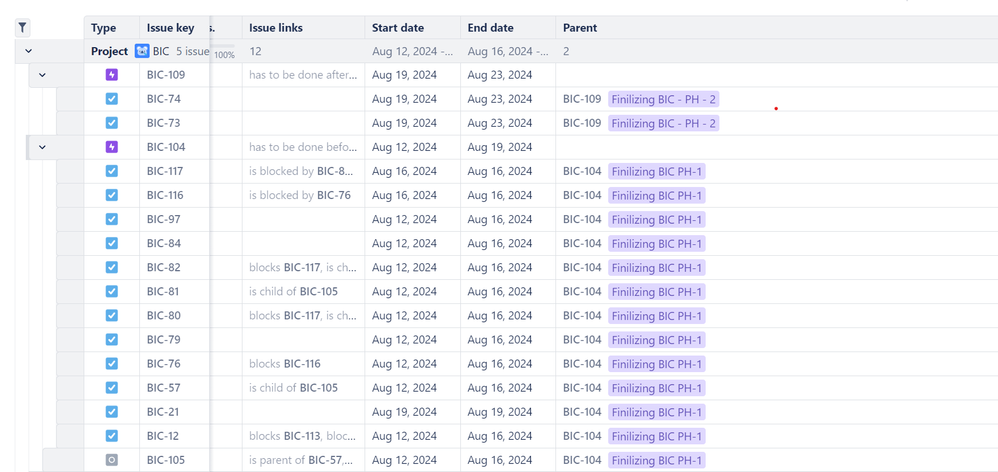The image size is (998, 472).
Task: Collapse the BIC-104 epic row
Action: (42, 147)
